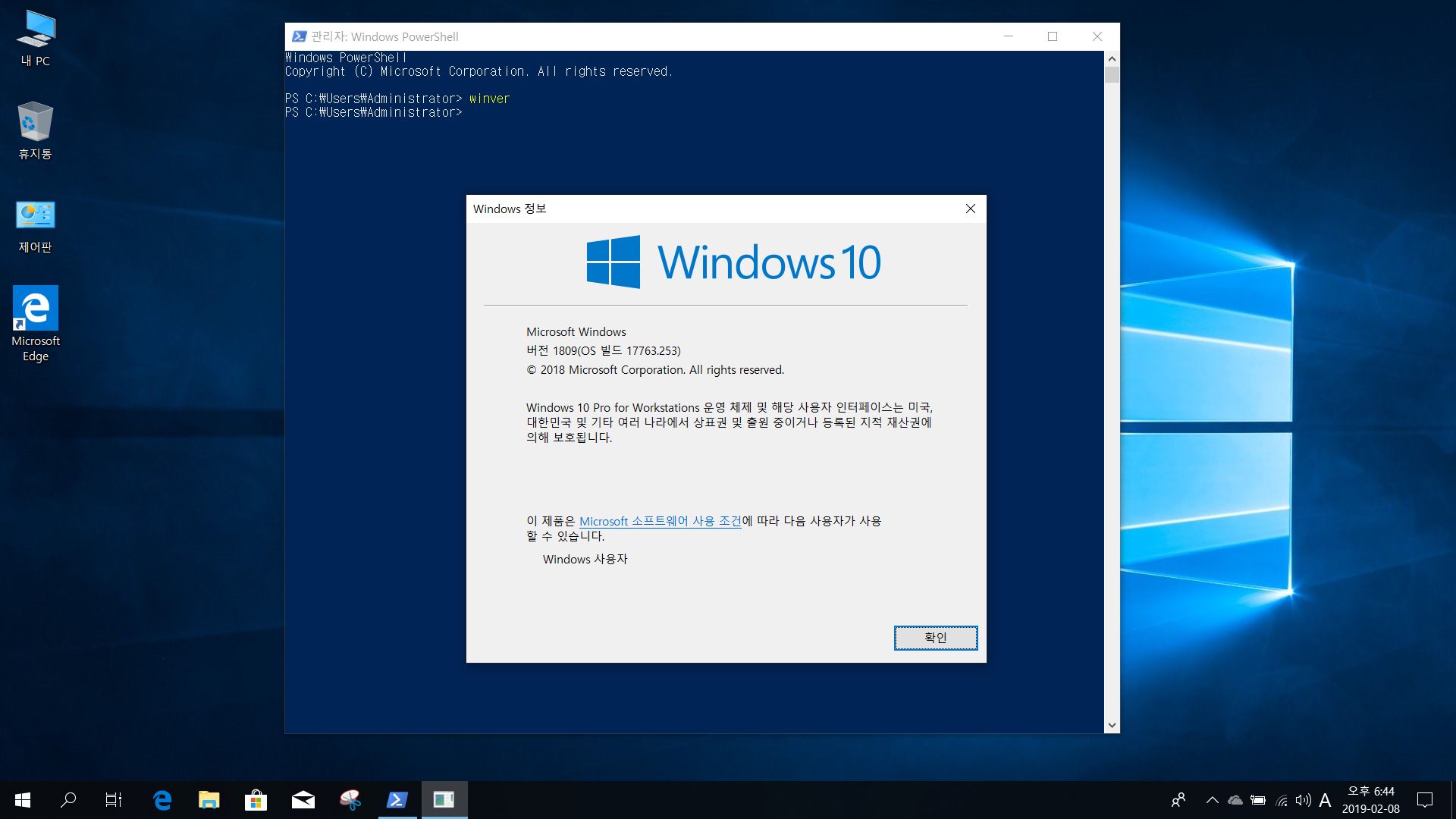Check the battery status tray icon
Image resolution: width=1456 pixels, height=819 pixels.
[x=1259, y=800]
